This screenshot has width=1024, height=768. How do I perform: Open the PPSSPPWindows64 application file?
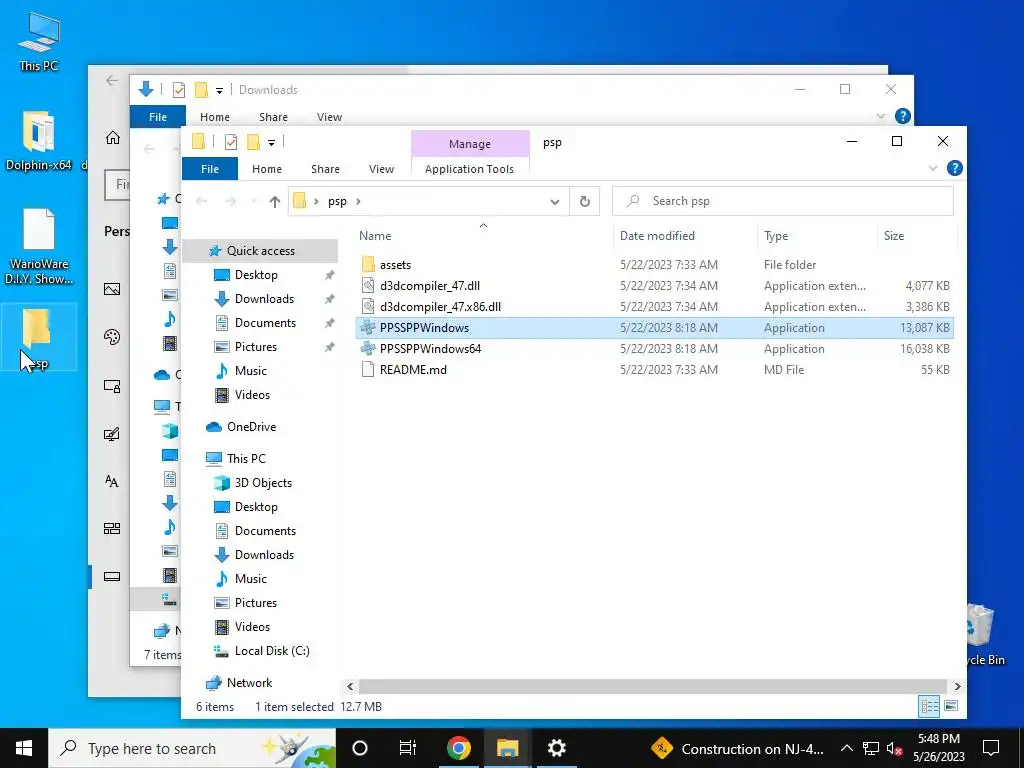pyautogui.click(x=430, y=349)
